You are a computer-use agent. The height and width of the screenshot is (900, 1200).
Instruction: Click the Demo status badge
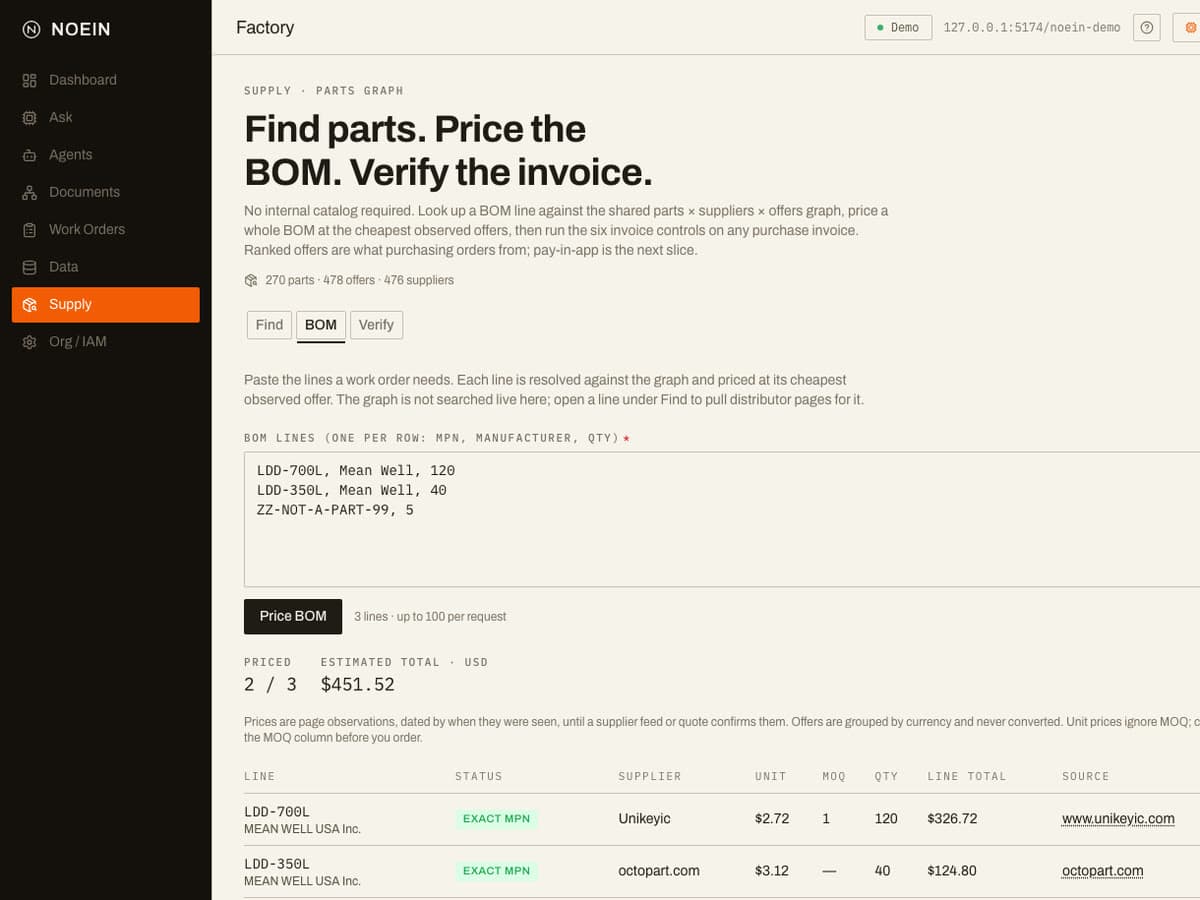(x=898, y=28)
